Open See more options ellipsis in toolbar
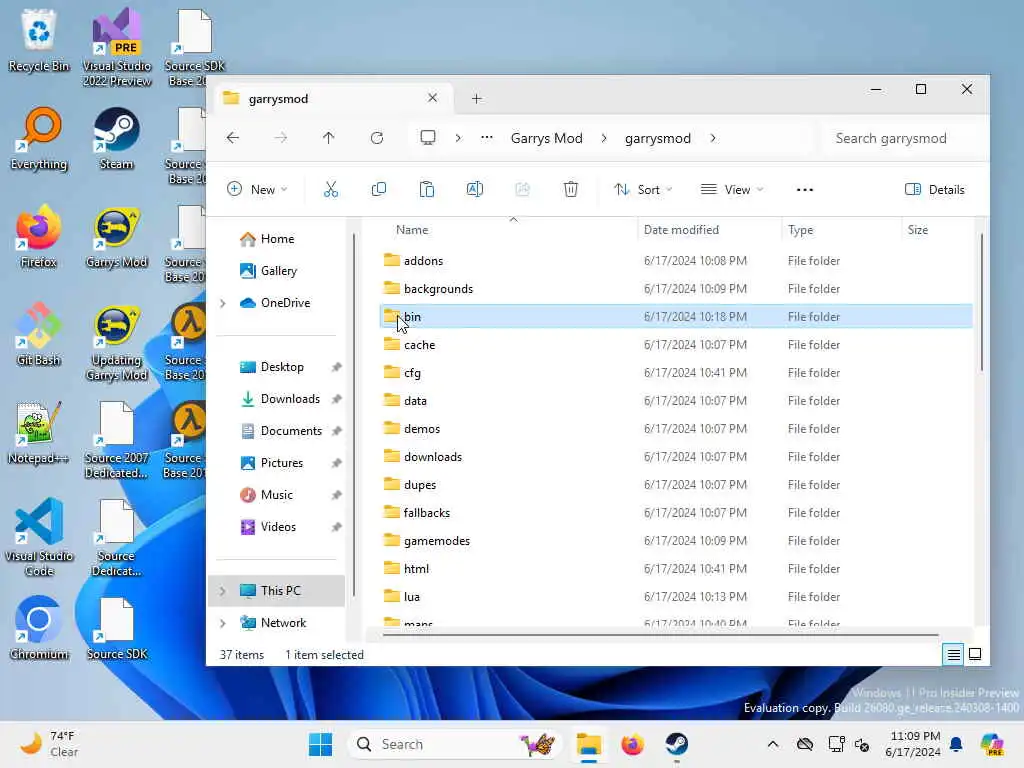Image resolution: width=1024 pixels, height=768 pixels. [x=805, y=189]
